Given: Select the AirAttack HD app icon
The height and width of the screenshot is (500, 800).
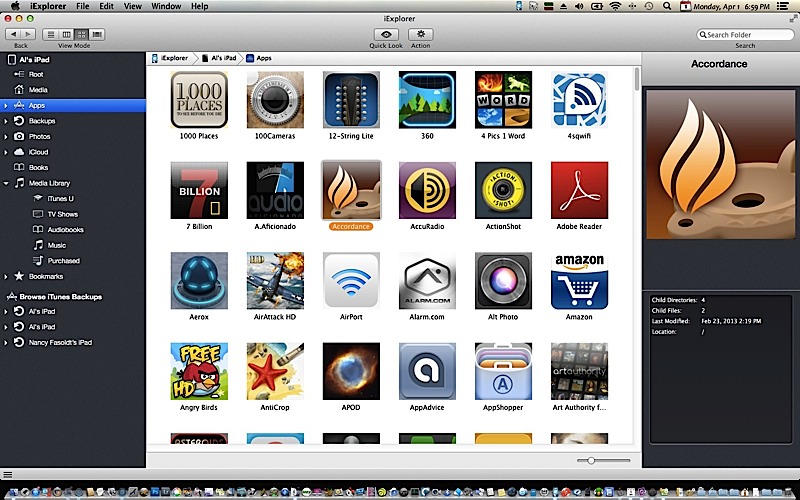Looking at the screenshot, I should [275, 280].
